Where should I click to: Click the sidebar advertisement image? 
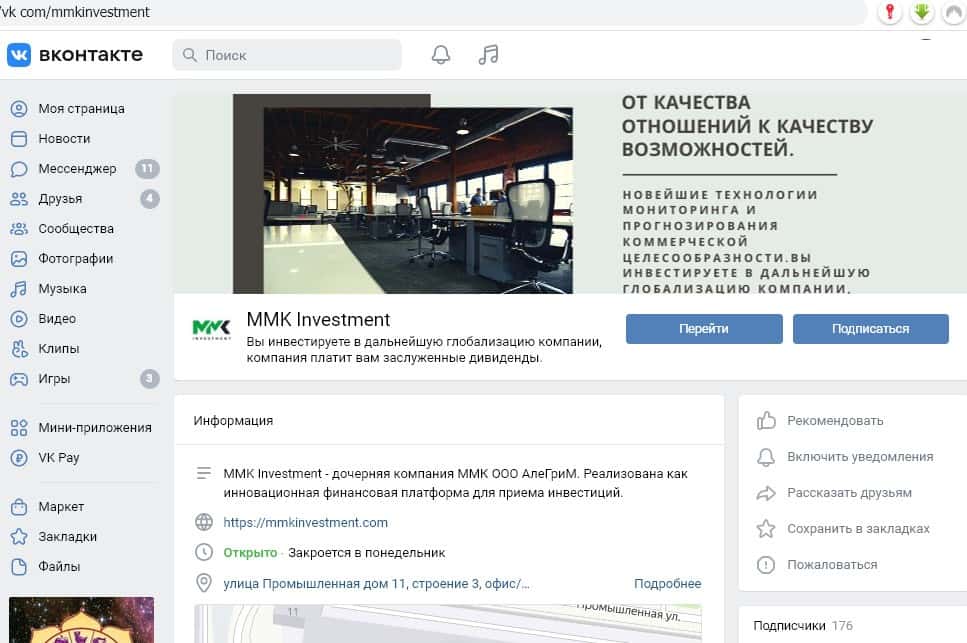[81, 620]
